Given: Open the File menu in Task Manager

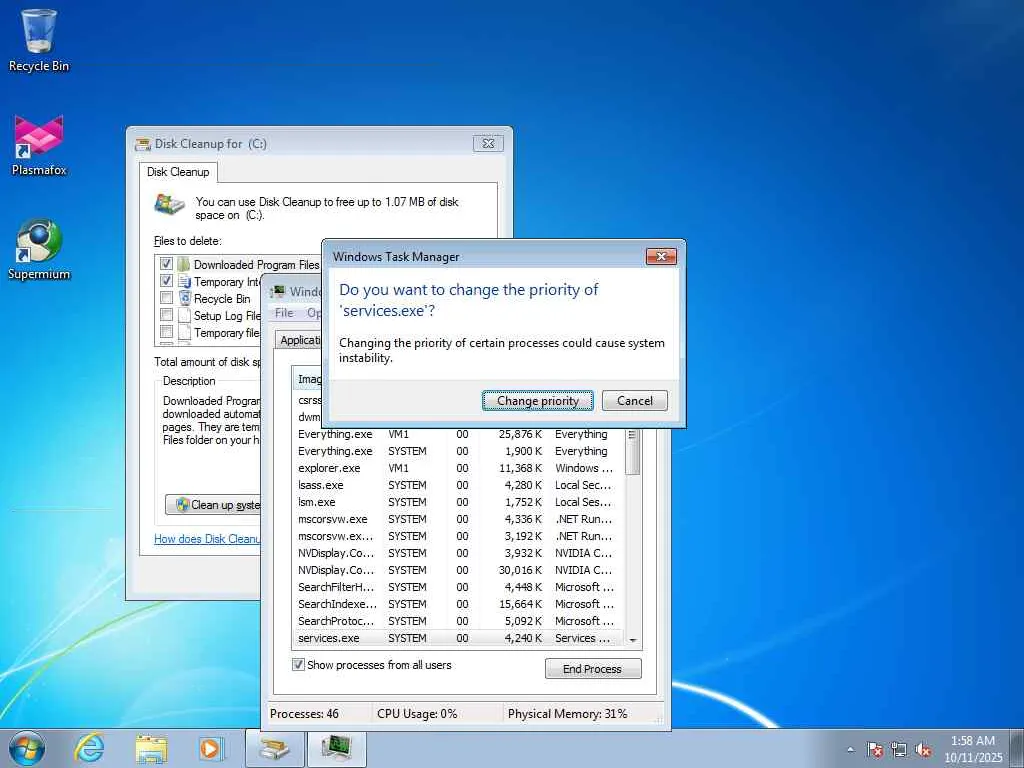Looking at the screenshot, I should (x=284, y=313).
